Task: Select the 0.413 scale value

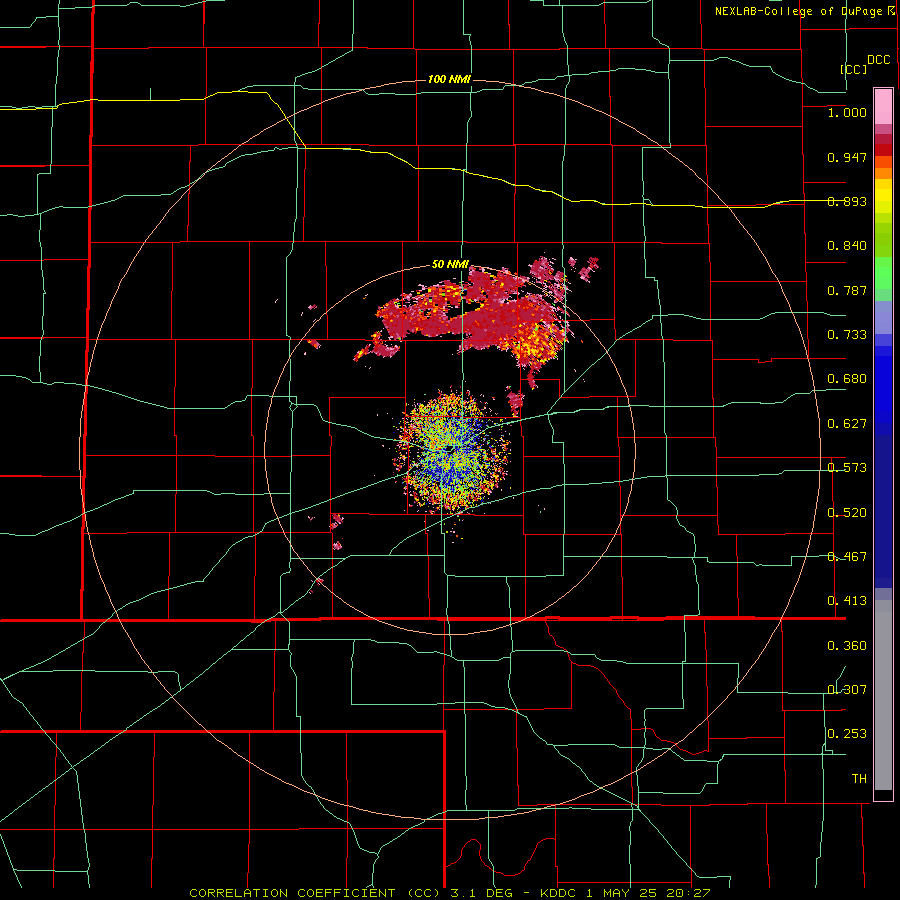Action: click(847, 601)
